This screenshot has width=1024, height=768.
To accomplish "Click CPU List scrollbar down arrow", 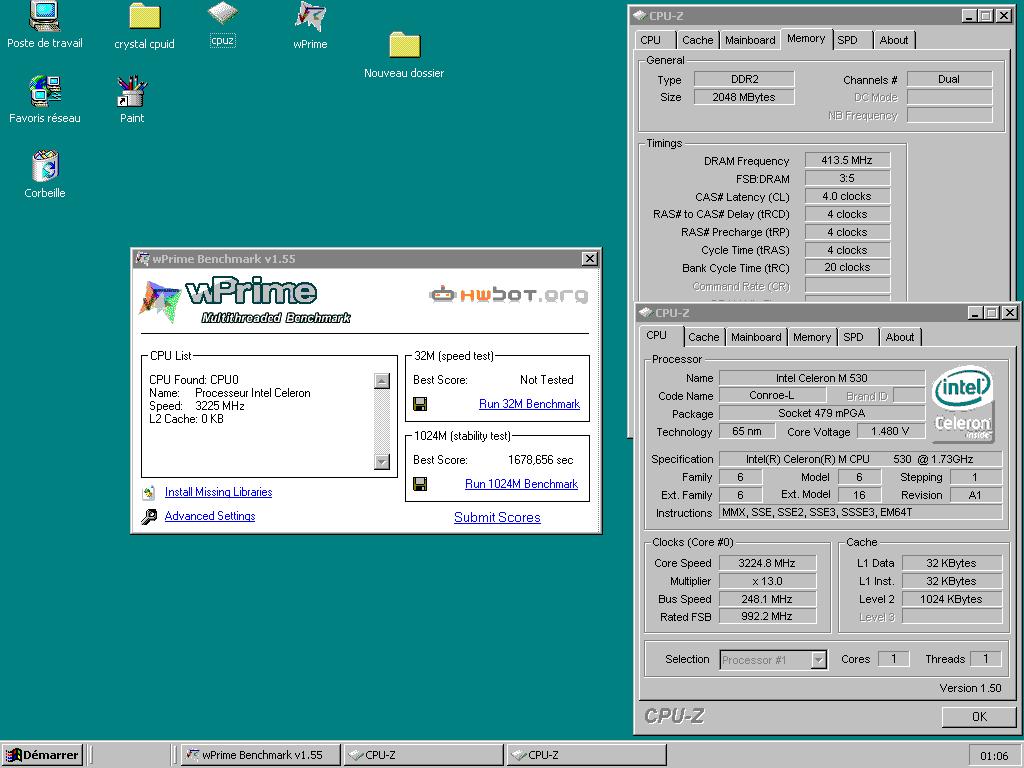I will point(382,462).
